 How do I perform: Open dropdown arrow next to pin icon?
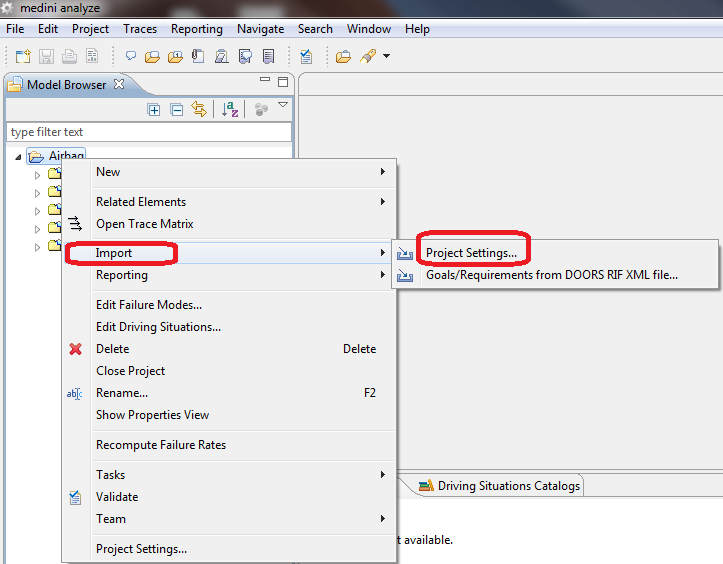(386, 57)
